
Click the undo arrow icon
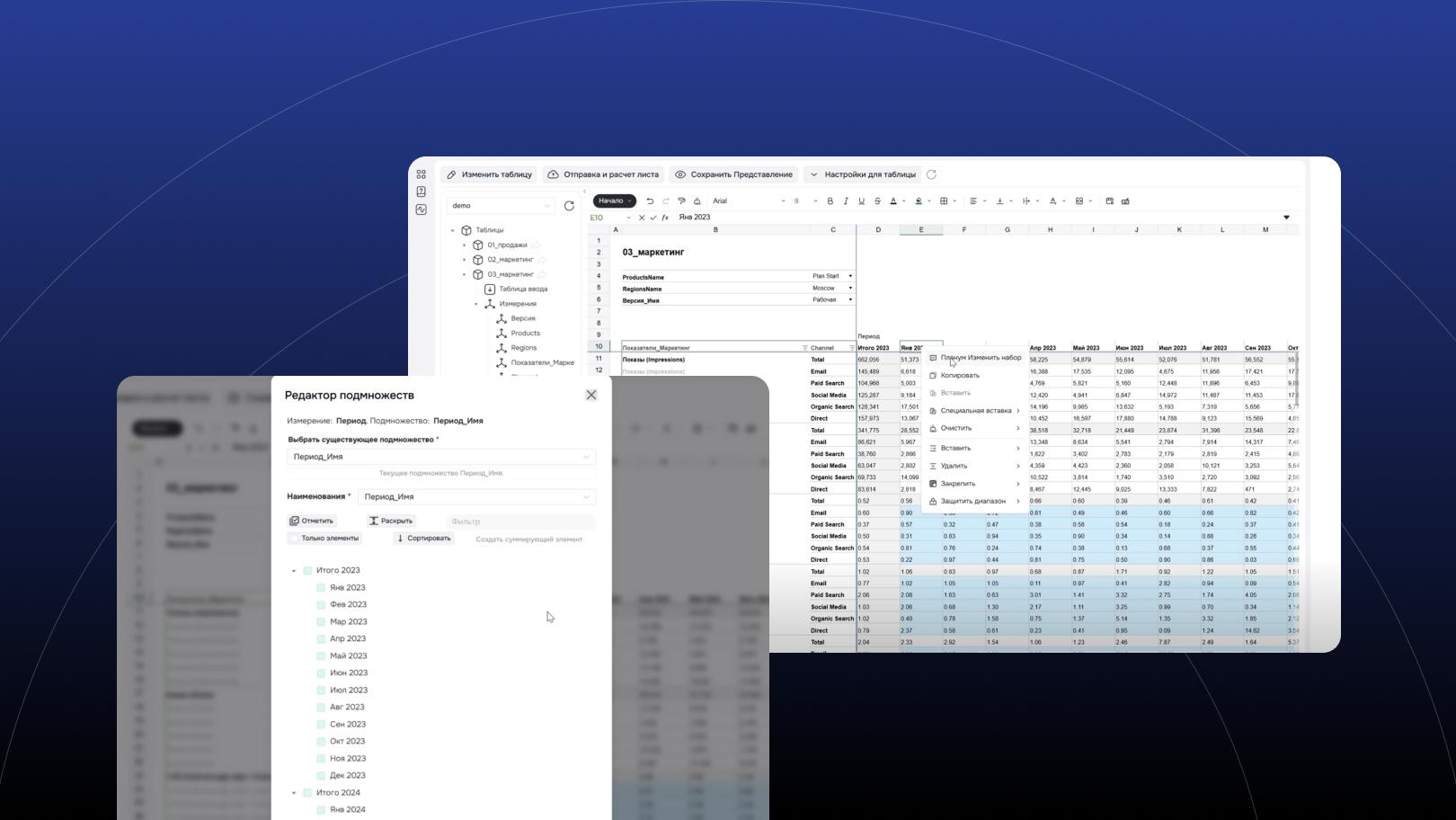pyautogui.click(x=650, y=201)
